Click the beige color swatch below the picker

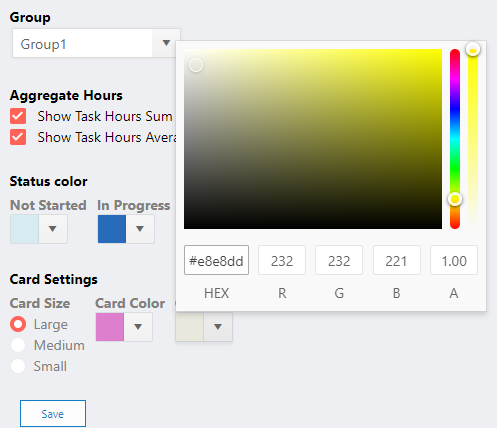[190, 327]
